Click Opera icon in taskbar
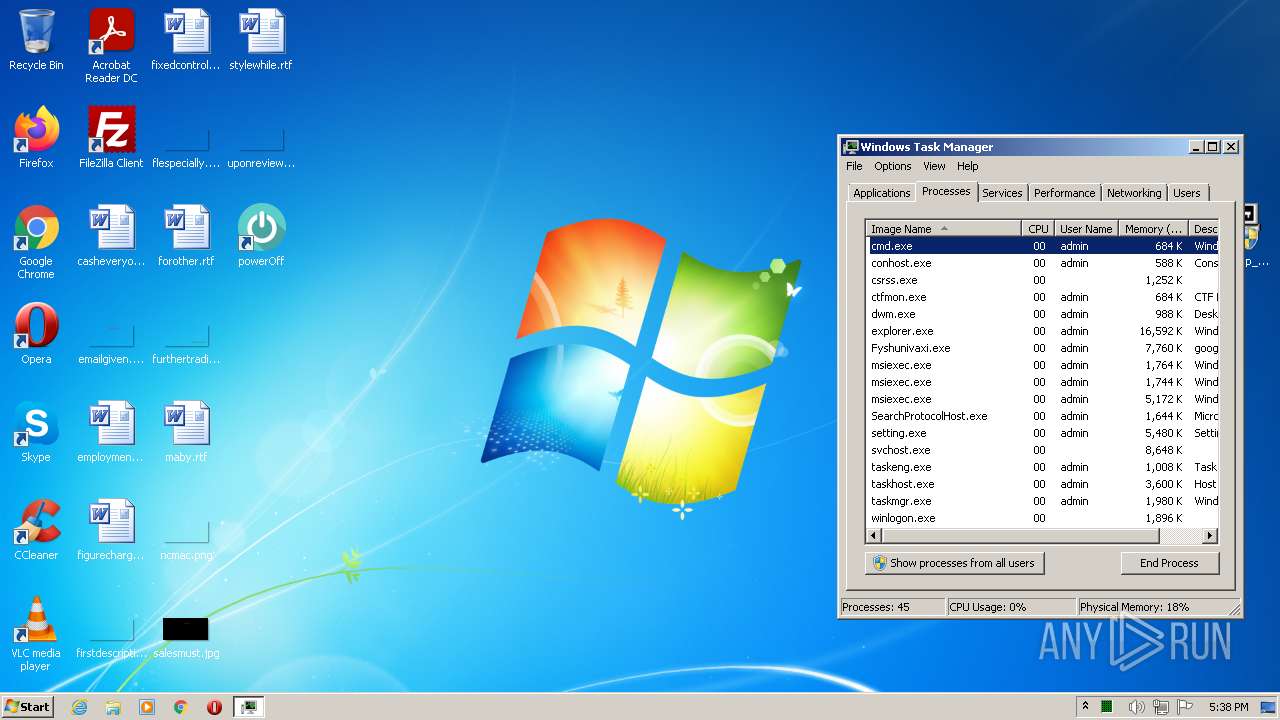 [x=214, y=707]
